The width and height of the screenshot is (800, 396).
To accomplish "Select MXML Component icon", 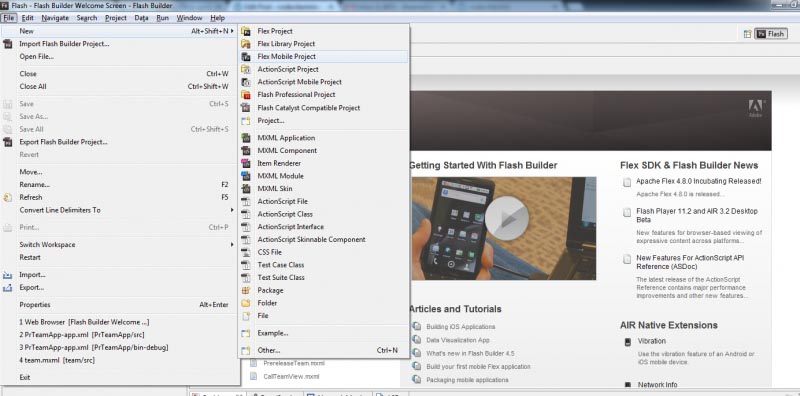I will 246,151.
